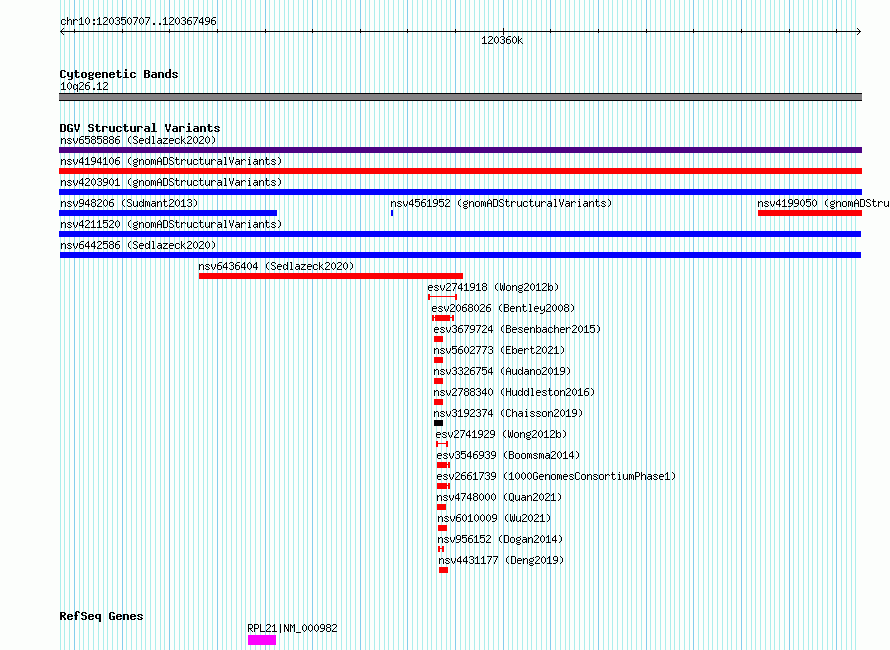Click the nsv6442586 (Sedlazeck2020) label
Image resolution: width=890 pixels, height=650 pixels.
click(x=138, y=245)
